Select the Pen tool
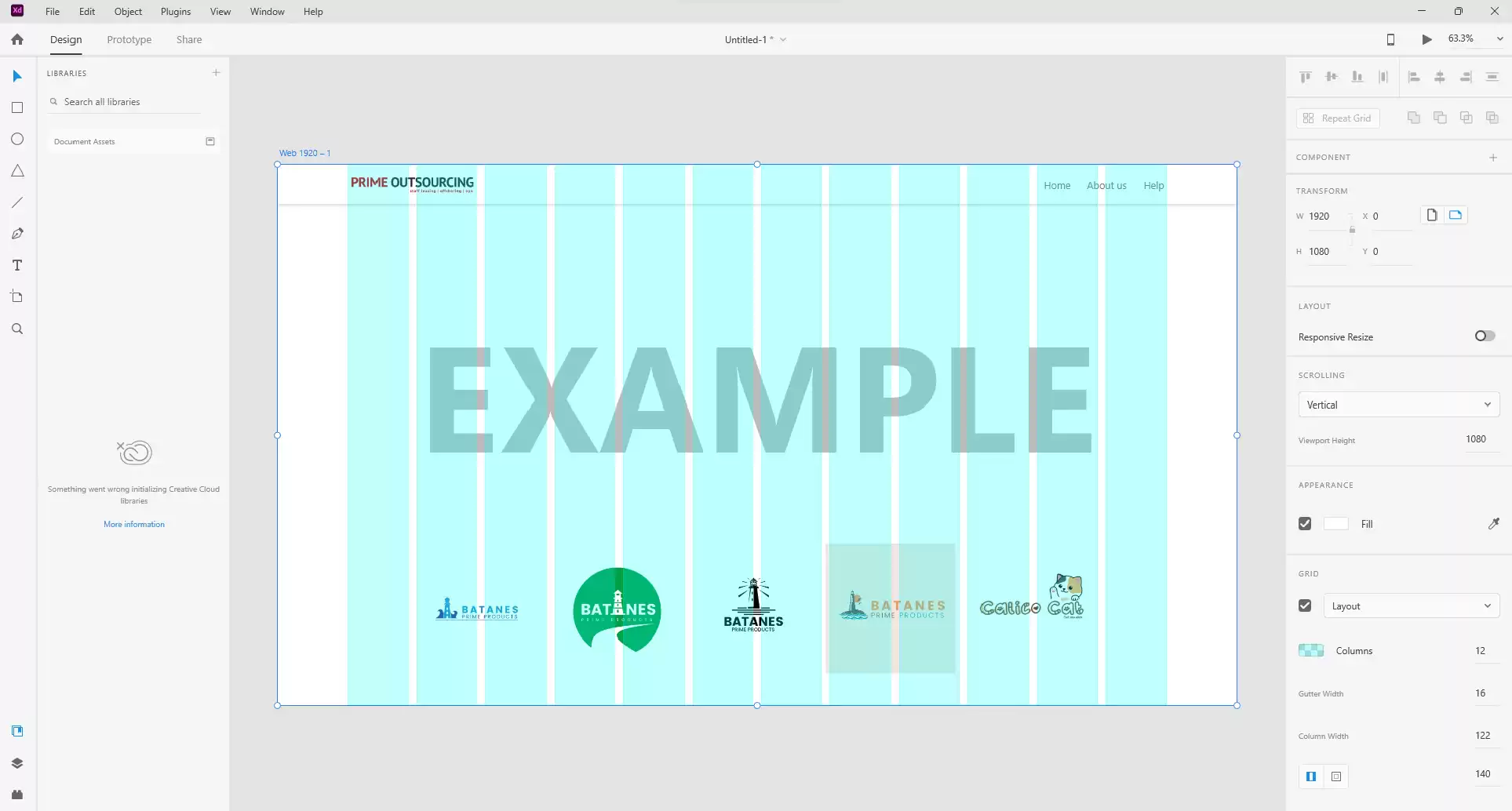This screenshot has width=1512, height=811. 17,234
